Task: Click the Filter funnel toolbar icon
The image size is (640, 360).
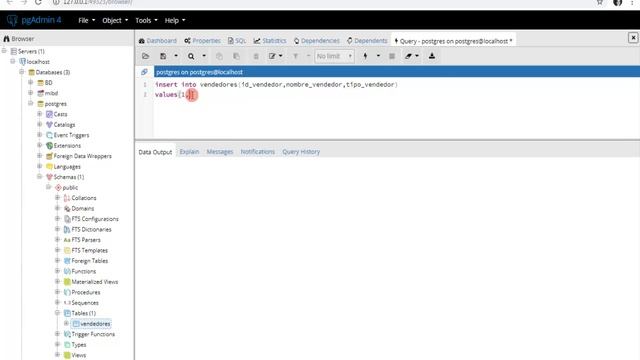Action: click(x=296, y=56)
